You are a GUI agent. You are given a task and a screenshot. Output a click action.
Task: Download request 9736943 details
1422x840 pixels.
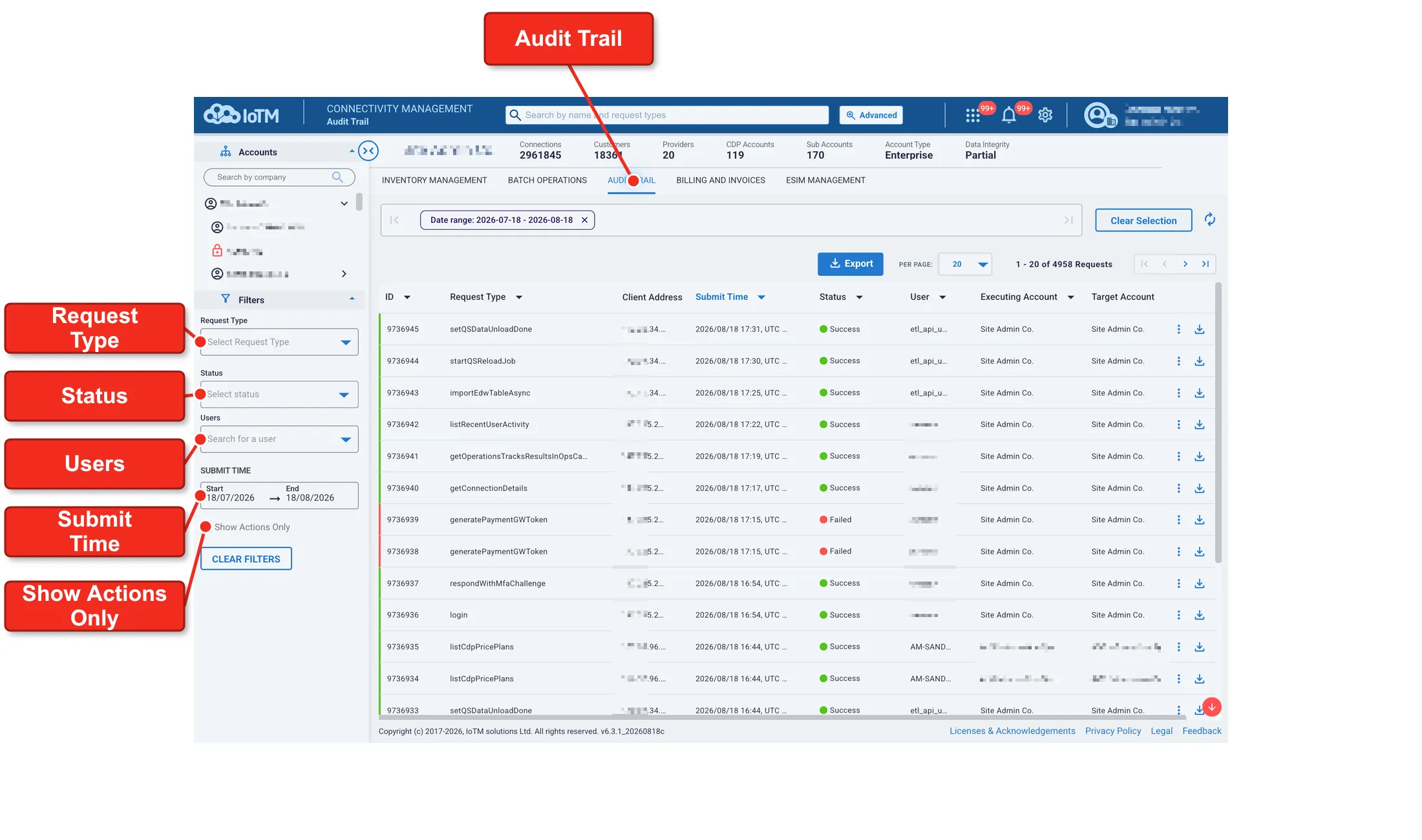[x=1200, y=393]
